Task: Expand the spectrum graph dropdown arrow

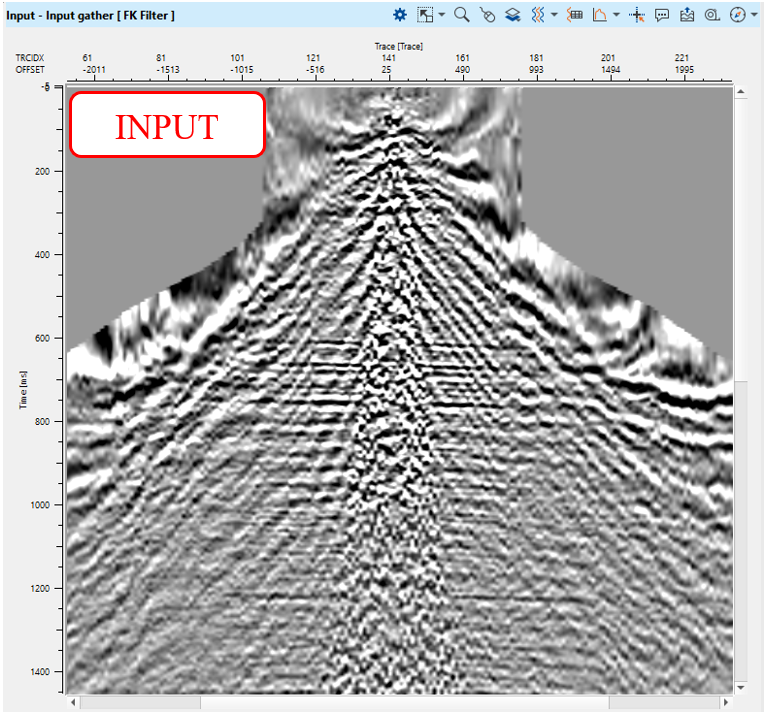Action: pos(616,14)
